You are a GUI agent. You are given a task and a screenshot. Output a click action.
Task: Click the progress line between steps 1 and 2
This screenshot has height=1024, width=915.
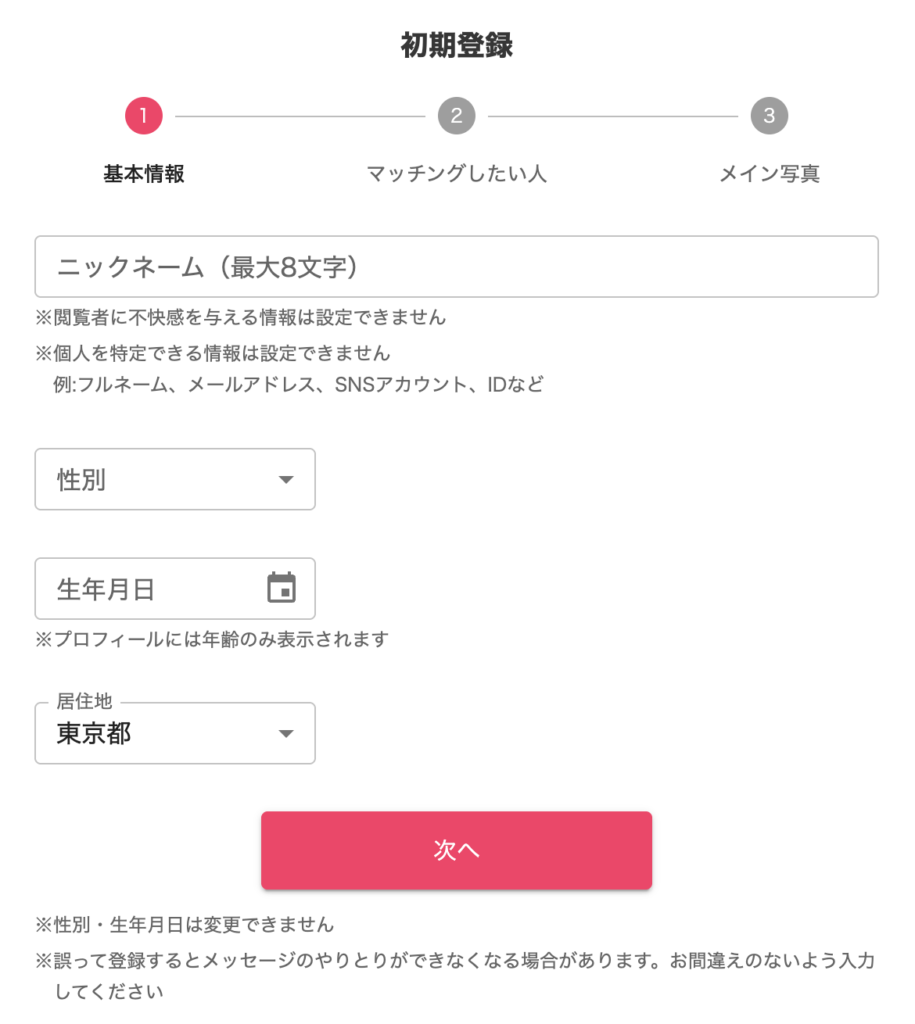(300, 114)
